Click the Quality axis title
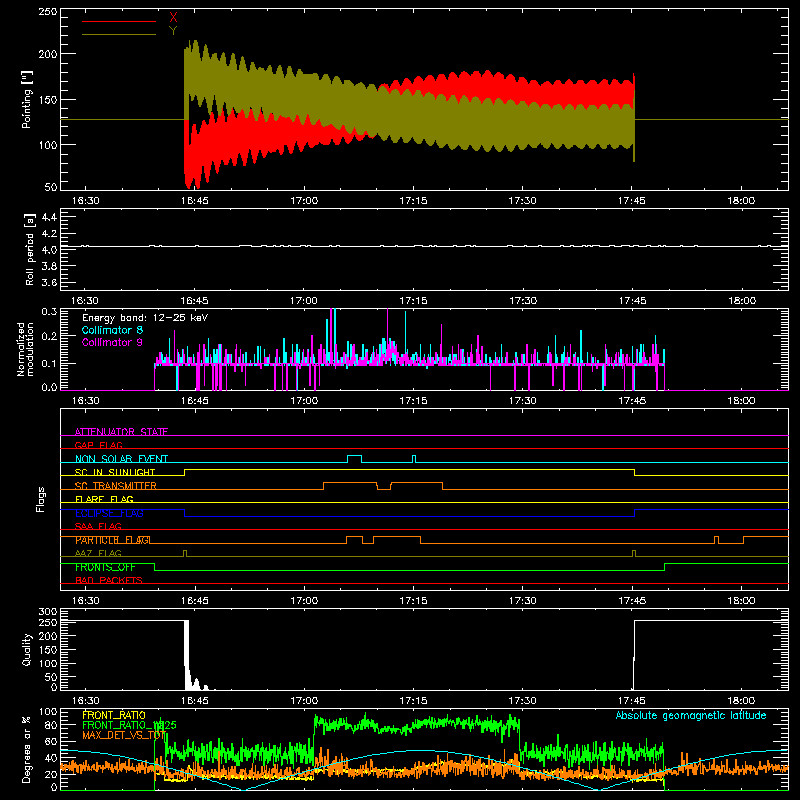This screenshot has width=800, height=800. (27, 649)
